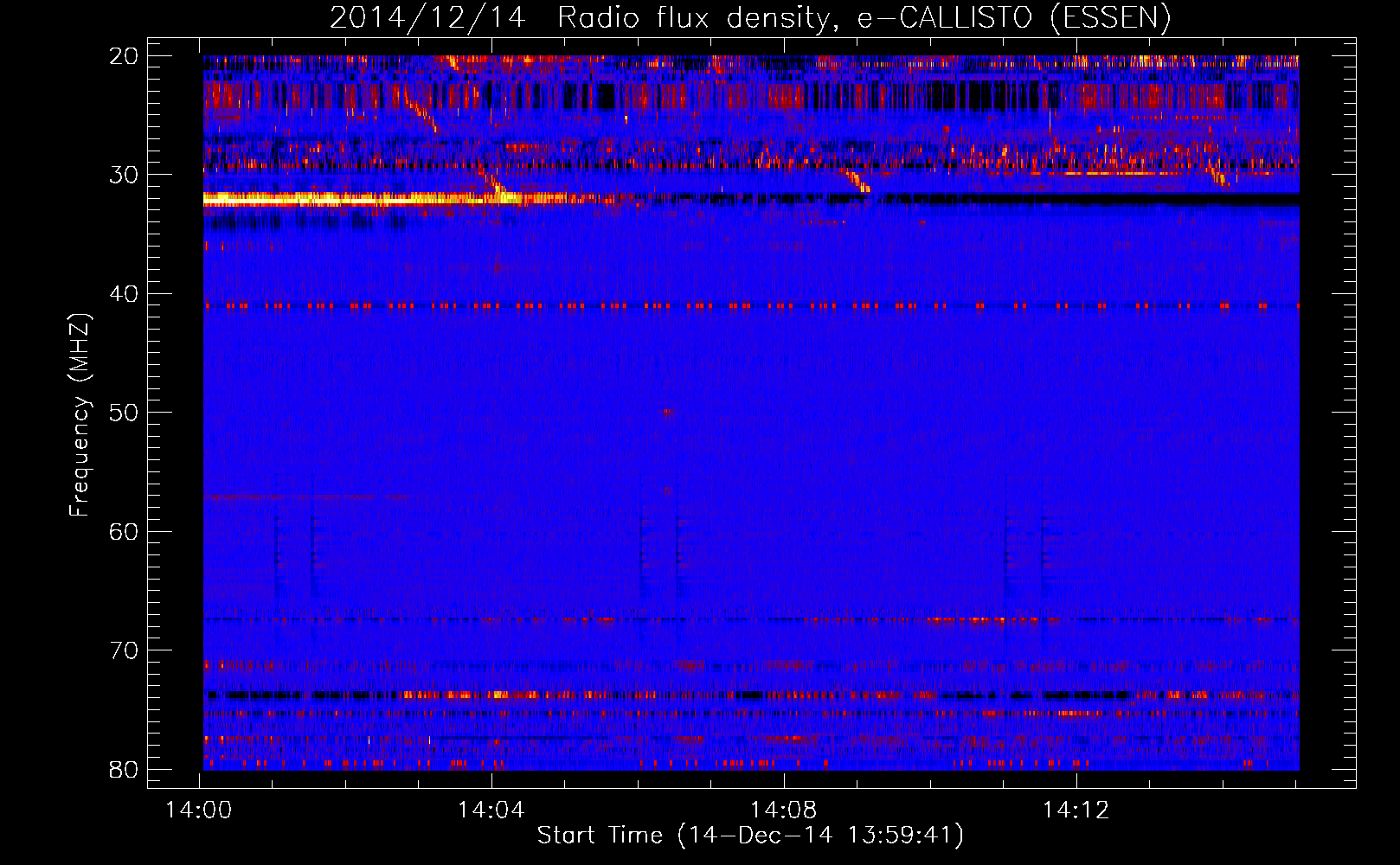
Task: Click the "Start Time (14-Dec-14 13:59:41)" label
Action: 750,836
